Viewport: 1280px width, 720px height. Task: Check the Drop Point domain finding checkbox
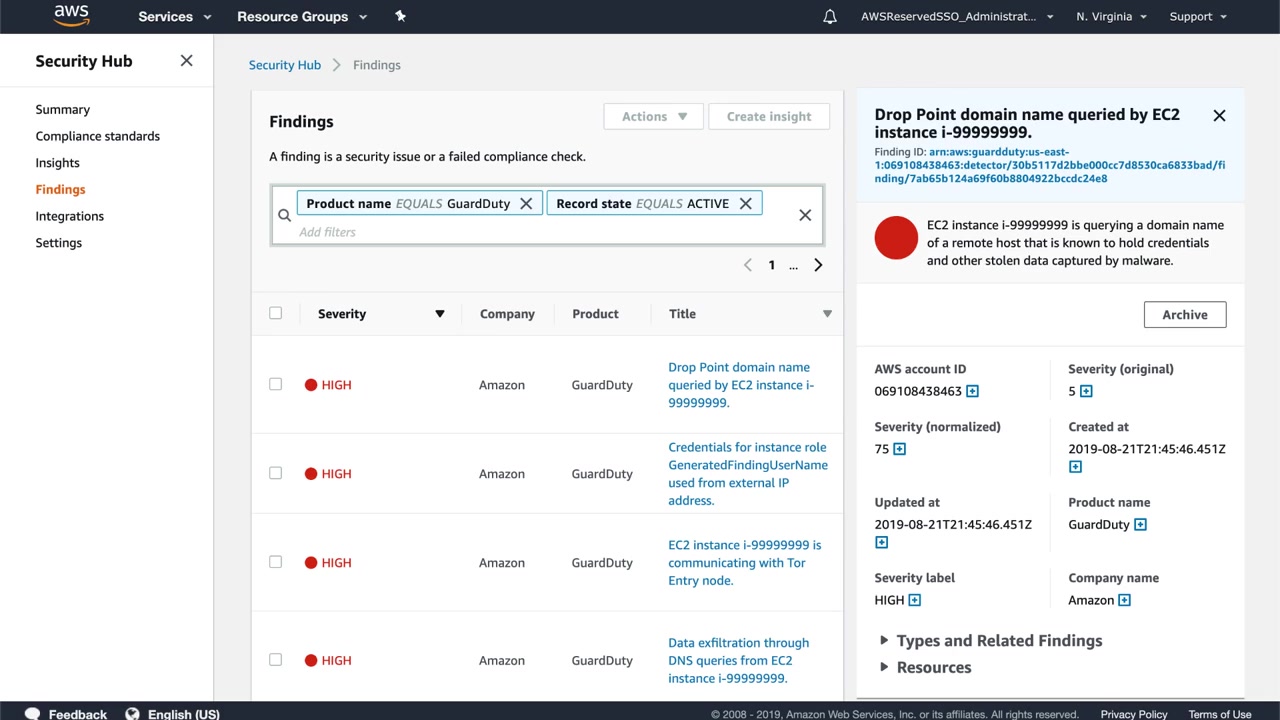pyautogui.click(x=276, y=384)
